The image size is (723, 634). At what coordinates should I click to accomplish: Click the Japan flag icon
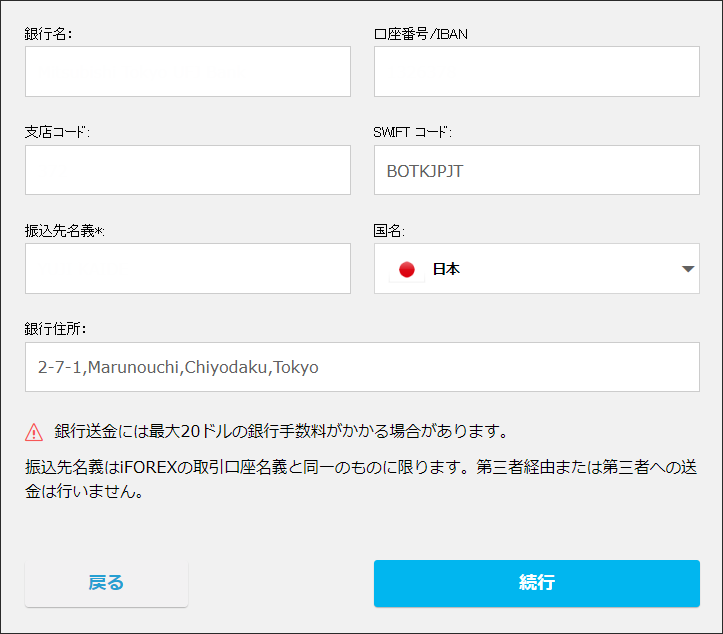click(x=406, y=269)
